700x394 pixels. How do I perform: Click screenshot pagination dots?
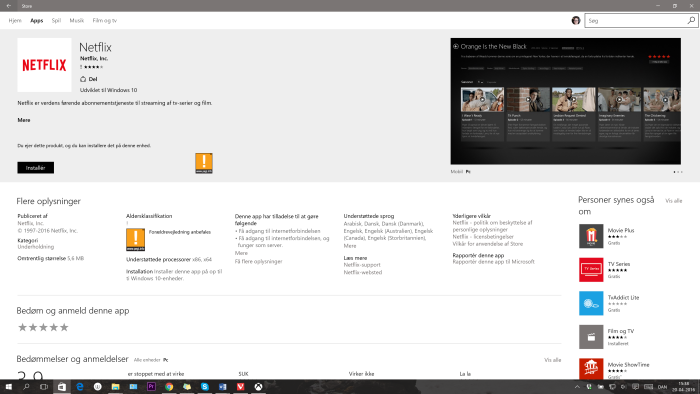[678, 172]
